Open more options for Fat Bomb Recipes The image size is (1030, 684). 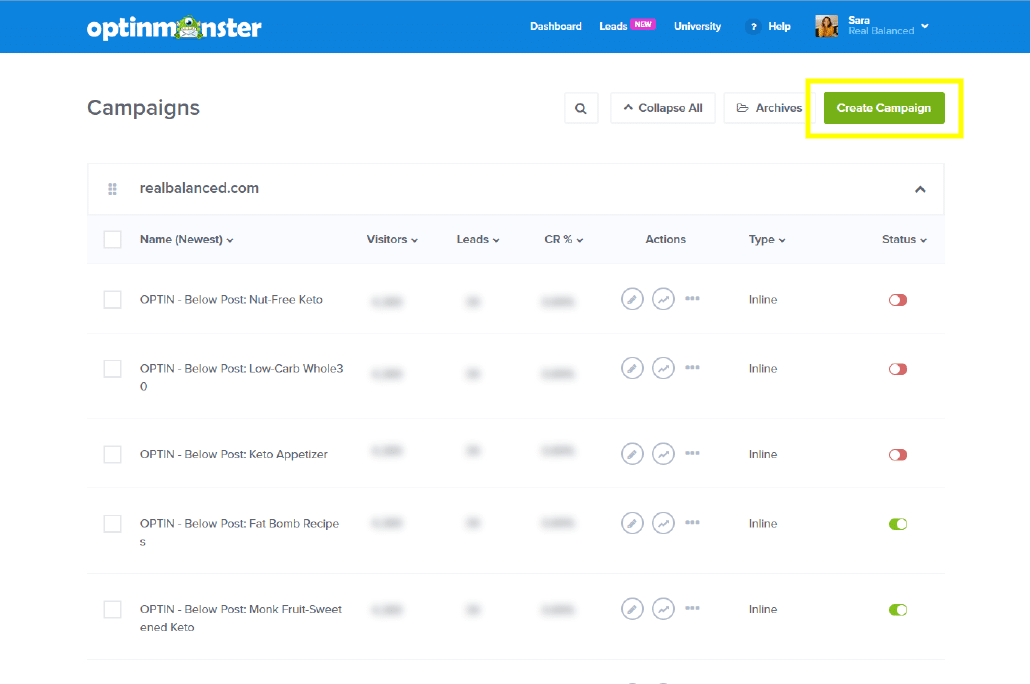[692, 522]
